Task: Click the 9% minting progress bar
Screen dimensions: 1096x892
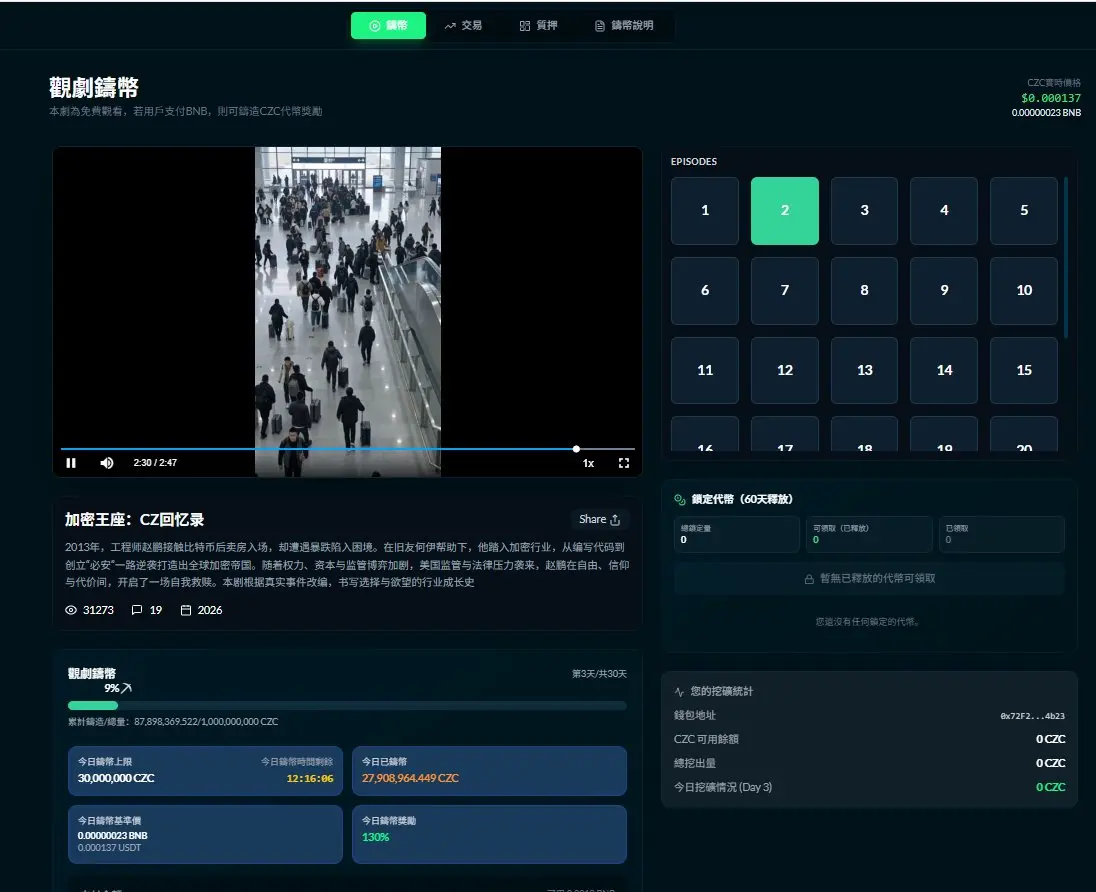Action: pyautogui.click(x=347, y=705)
